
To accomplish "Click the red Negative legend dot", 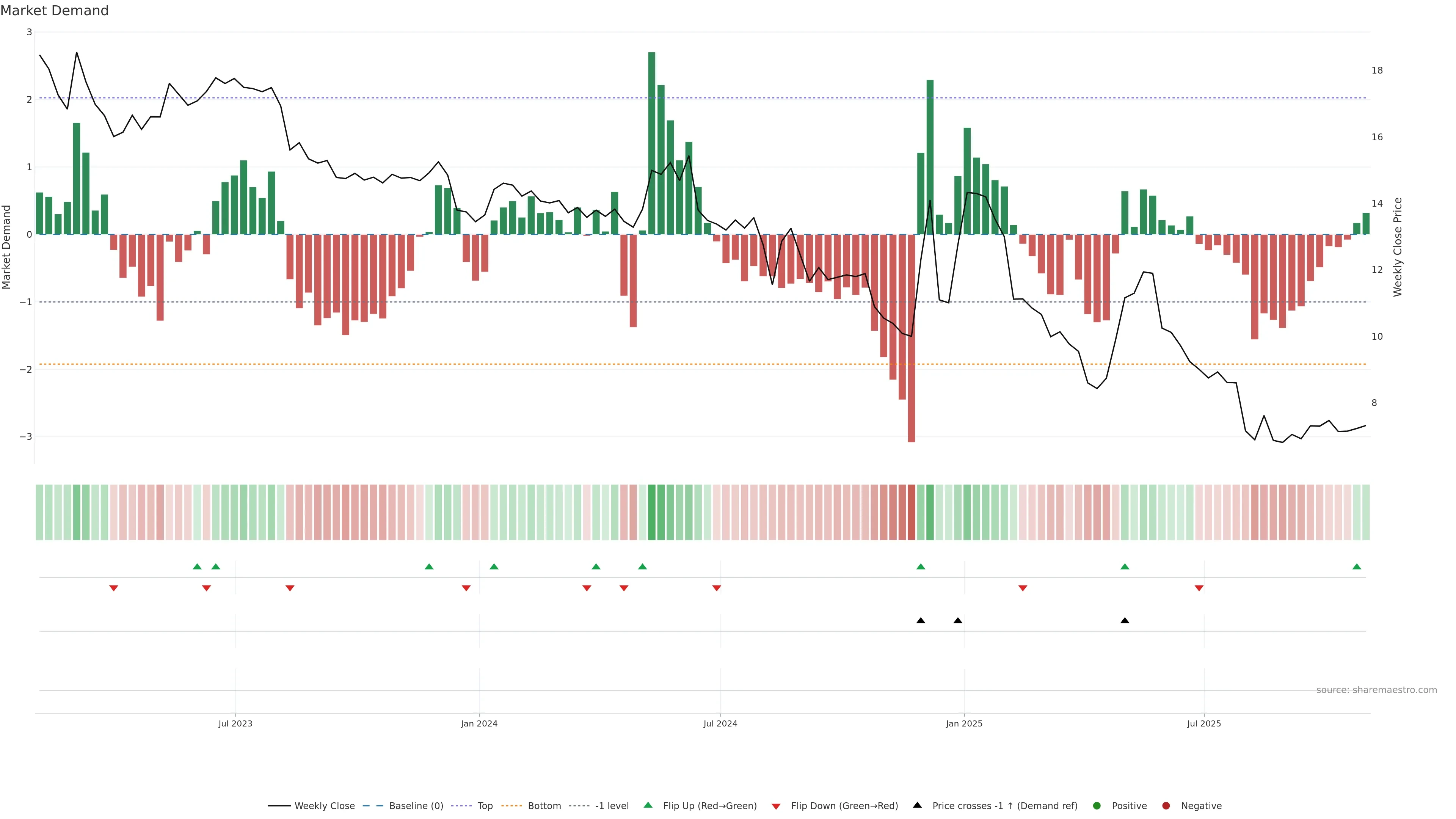I will click(1166, 805).
